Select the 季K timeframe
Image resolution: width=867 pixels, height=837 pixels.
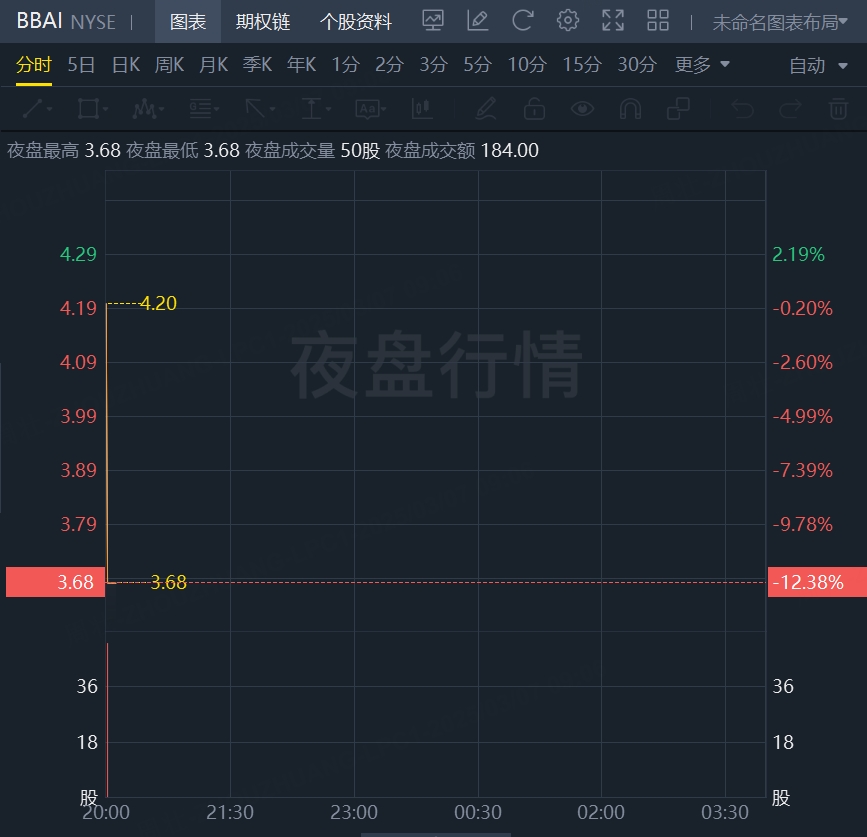point(257,65)
